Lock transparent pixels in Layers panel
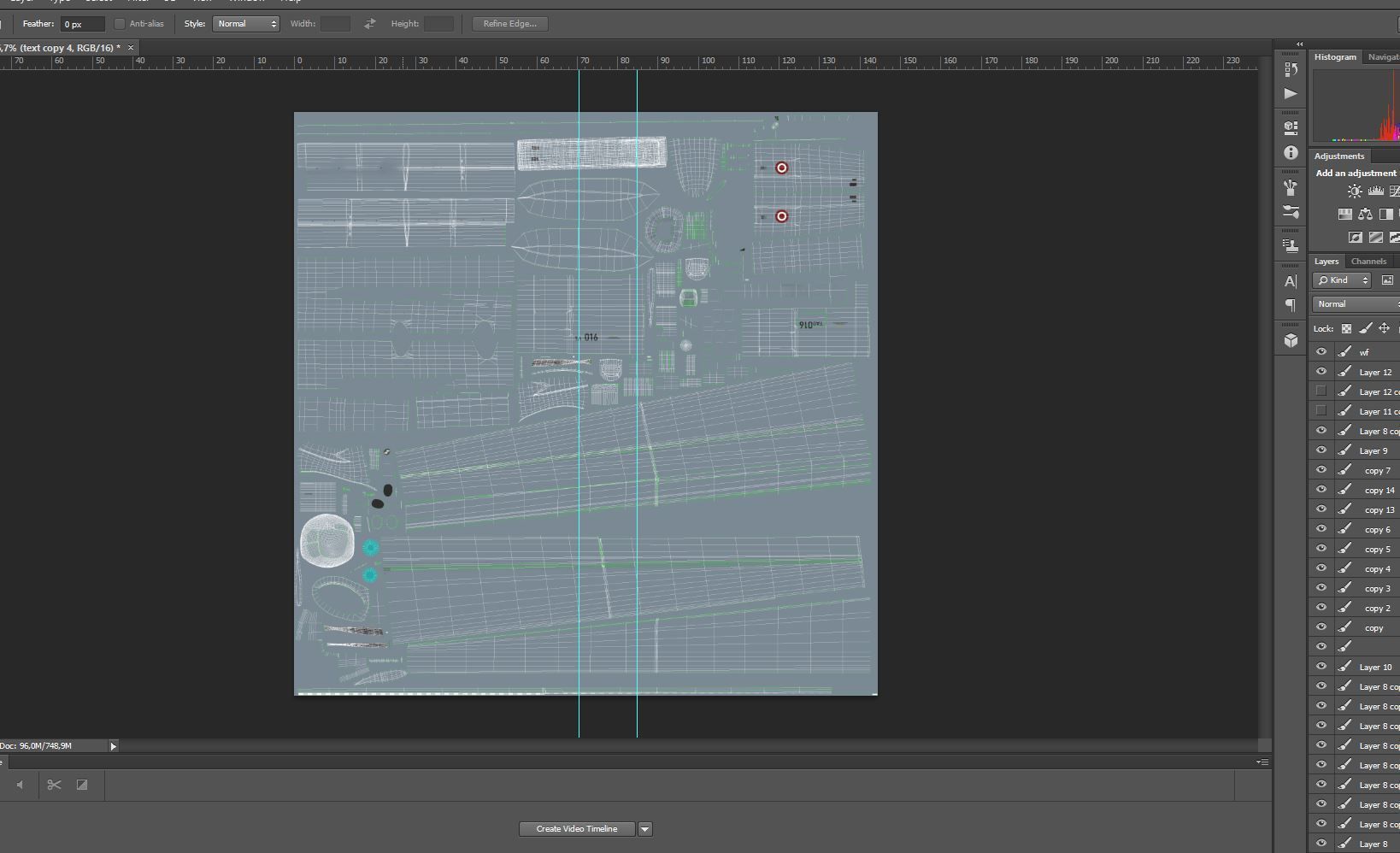Image resolution: width=1400 pixels, height=853 pixels. pos(1346,328)
